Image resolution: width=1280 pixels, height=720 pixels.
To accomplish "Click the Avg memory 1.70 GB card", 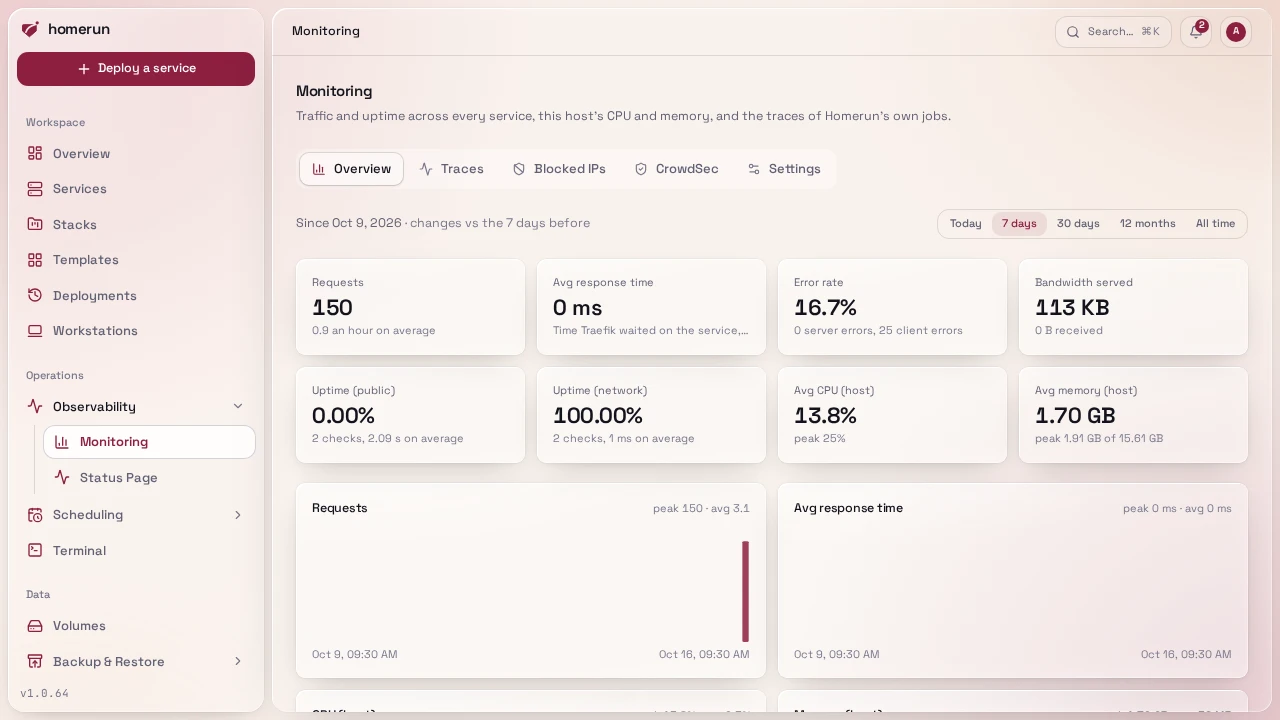I will pos(1133,415).
